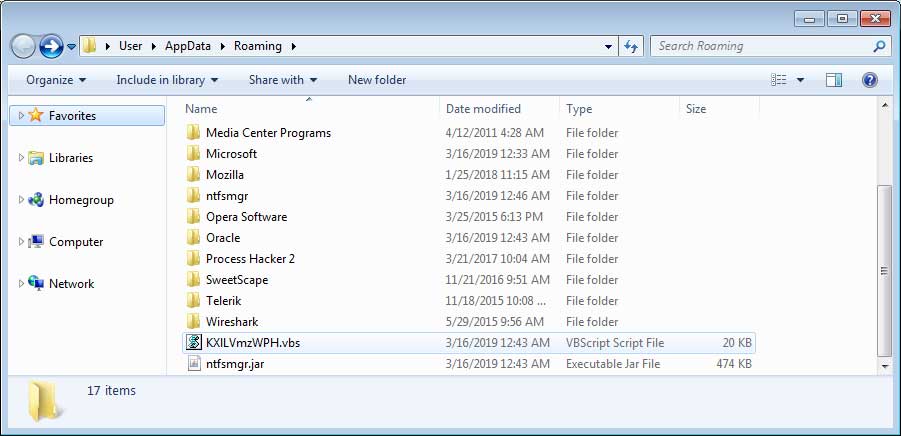Select the Media Center Programs folder icon
The height and width of the screenshot is (436, 901).
coord(193,133)
